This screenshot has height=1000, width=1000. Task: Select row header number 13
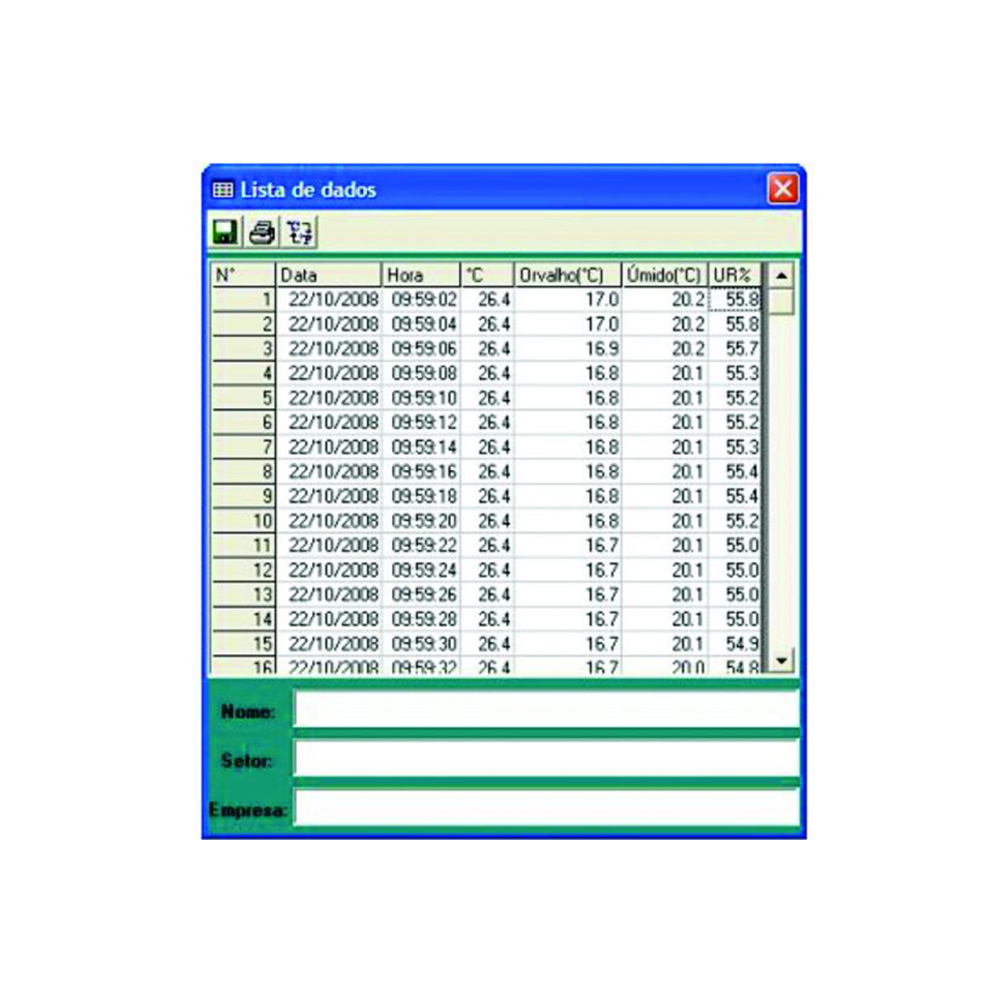point(243,594)
